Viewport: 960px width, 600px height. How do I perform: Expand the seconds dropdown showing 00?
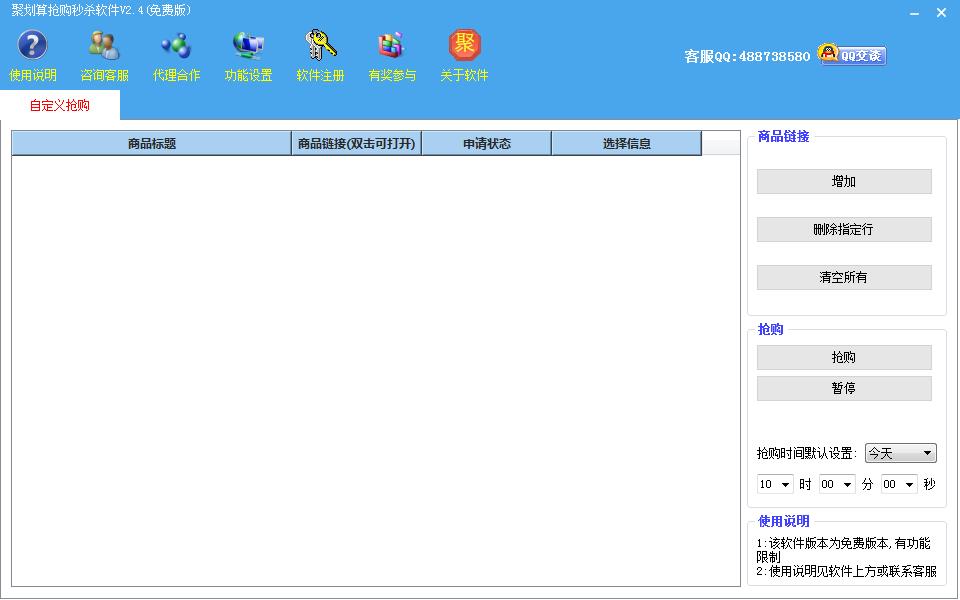(898, 484)
